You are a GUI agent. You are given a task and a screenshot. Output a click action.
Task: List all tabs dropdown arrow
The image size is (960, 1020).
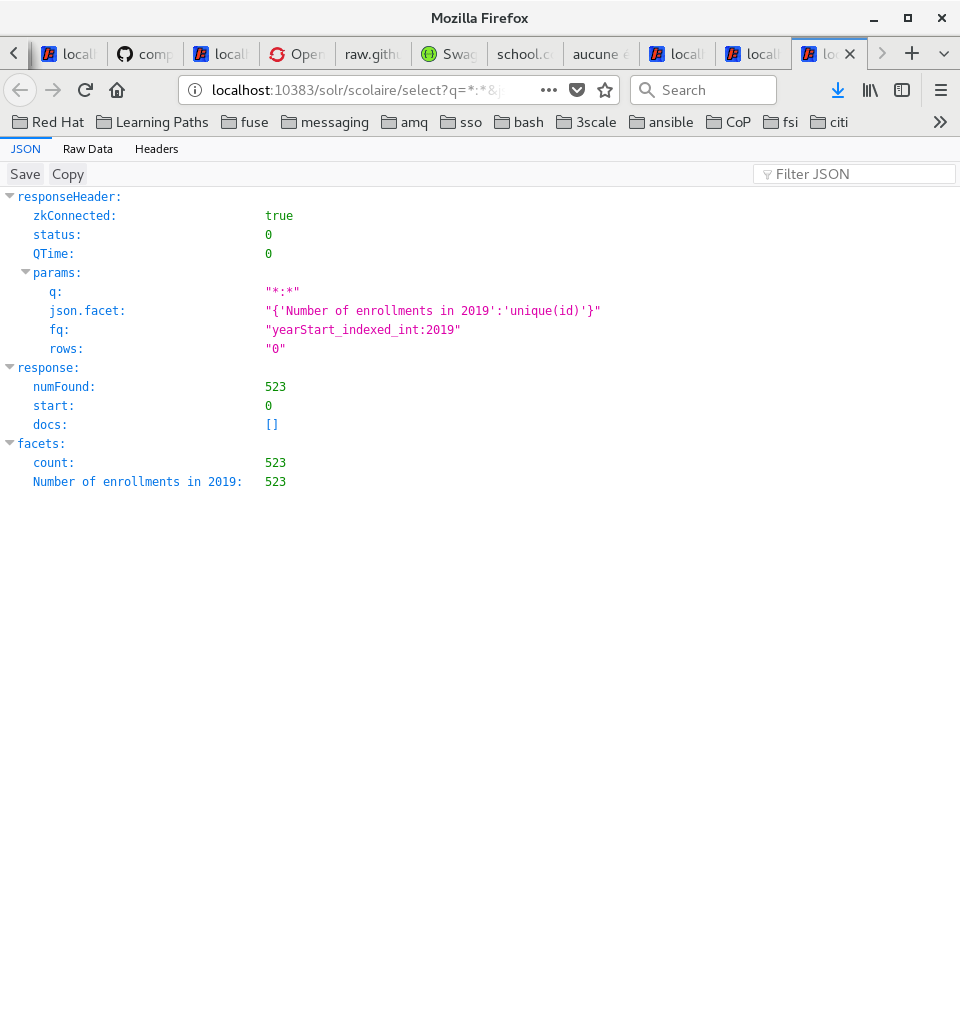pos(944,53)
